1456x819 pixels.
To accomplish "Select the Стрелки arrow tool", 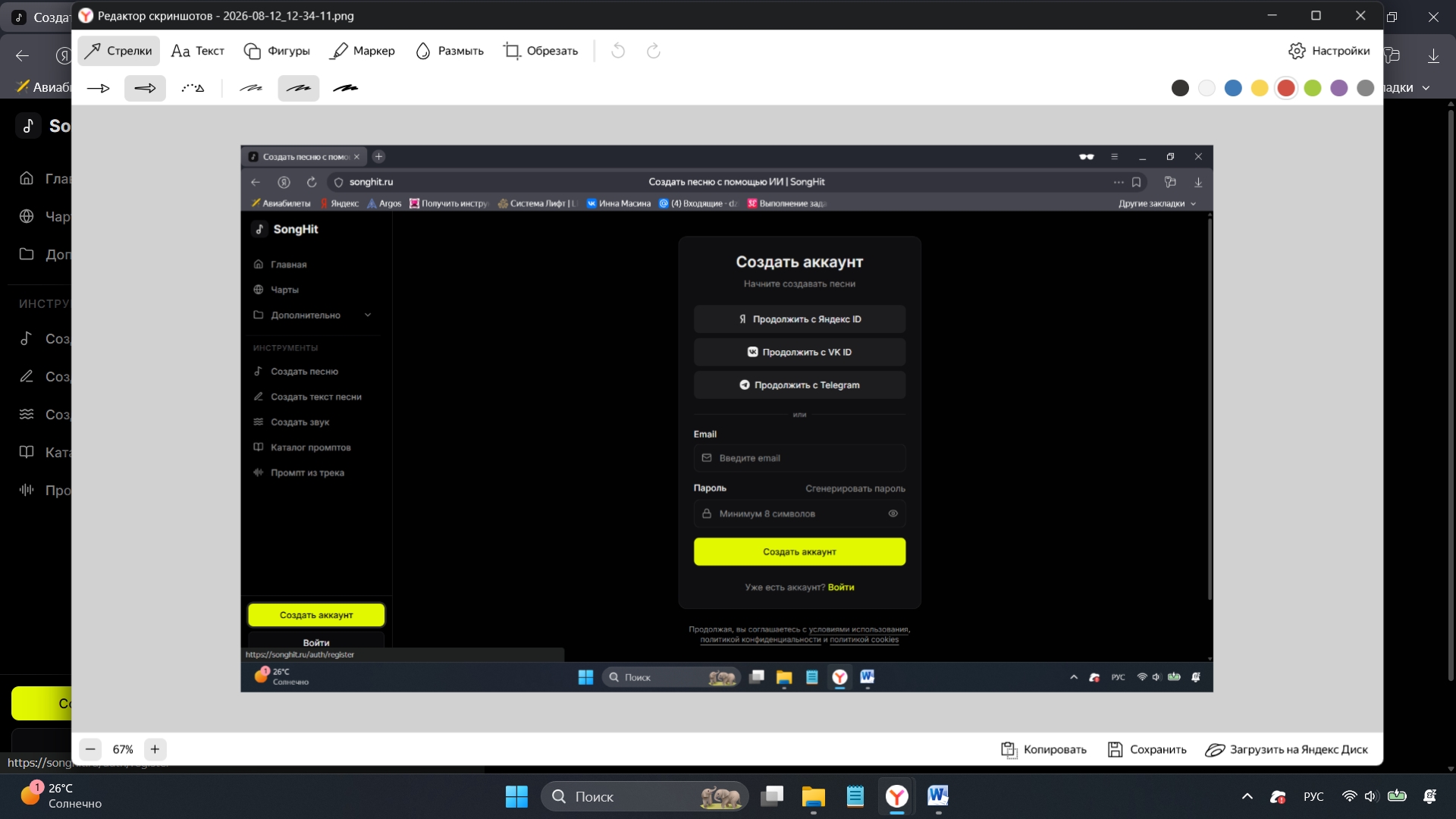I will point(118,51).
